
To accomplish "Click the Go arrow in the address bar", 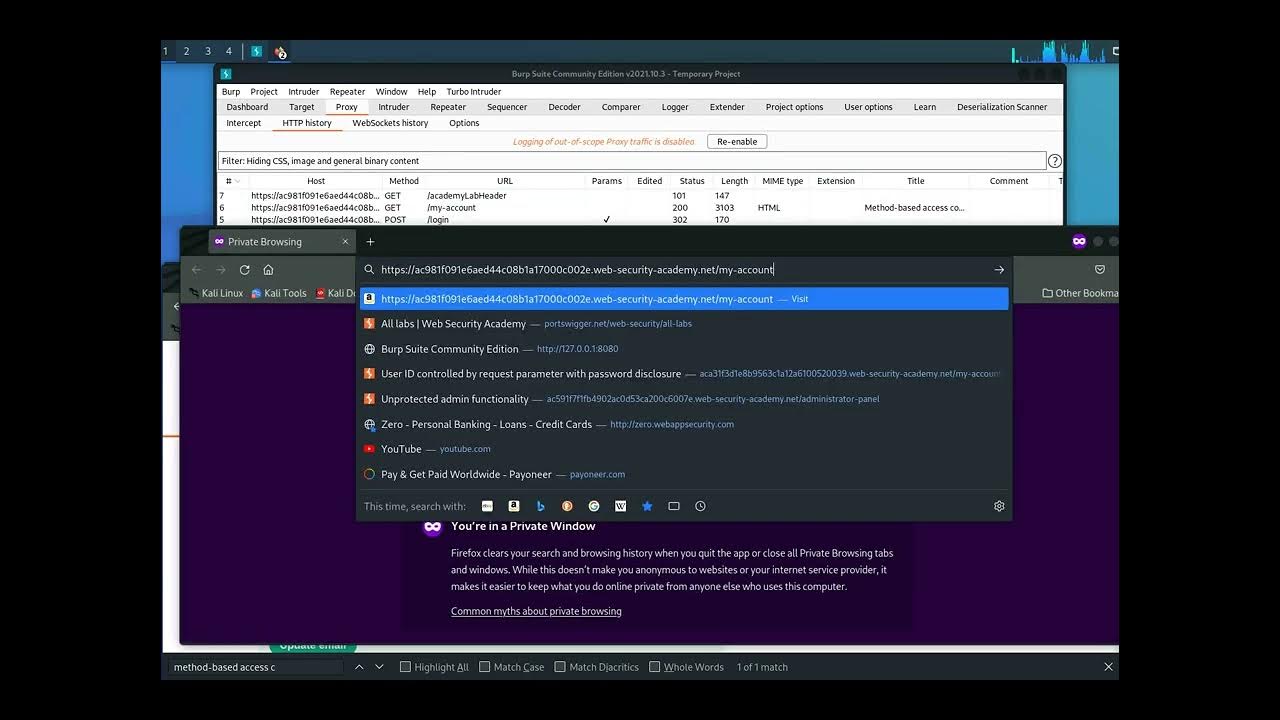I will point(999,270).
